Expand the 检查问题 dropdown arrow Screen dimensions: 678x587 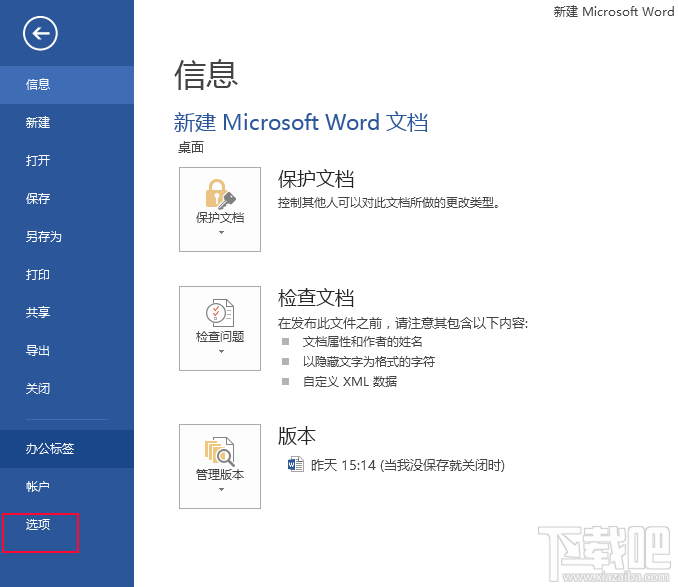pos(221,351)
